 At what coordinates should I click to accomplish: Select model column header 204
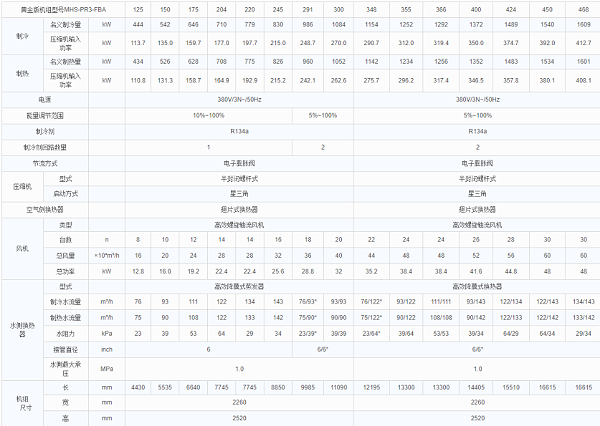point(222,10)
